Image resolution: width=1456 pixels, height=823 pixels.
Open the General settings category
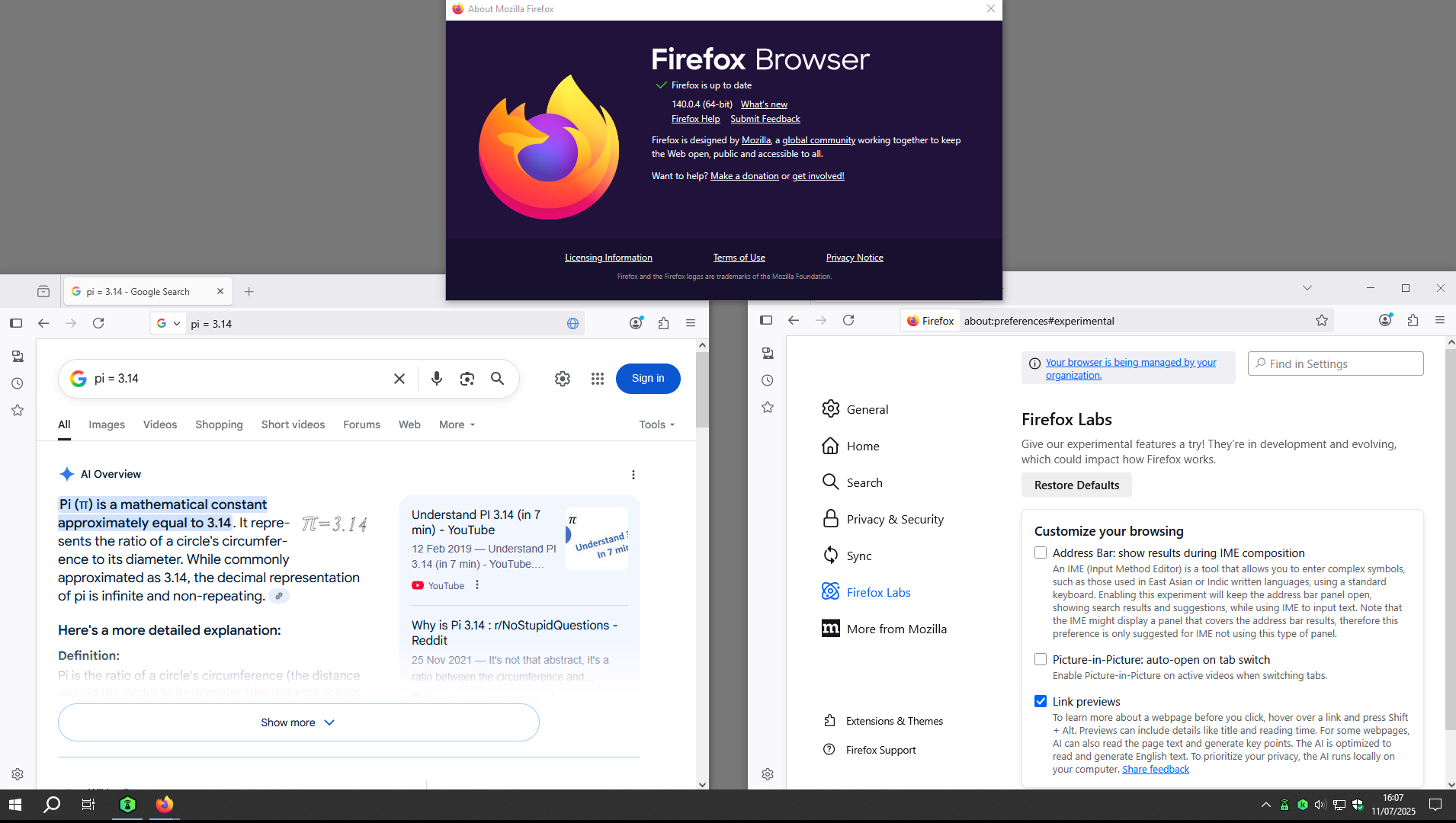(855, 410)
